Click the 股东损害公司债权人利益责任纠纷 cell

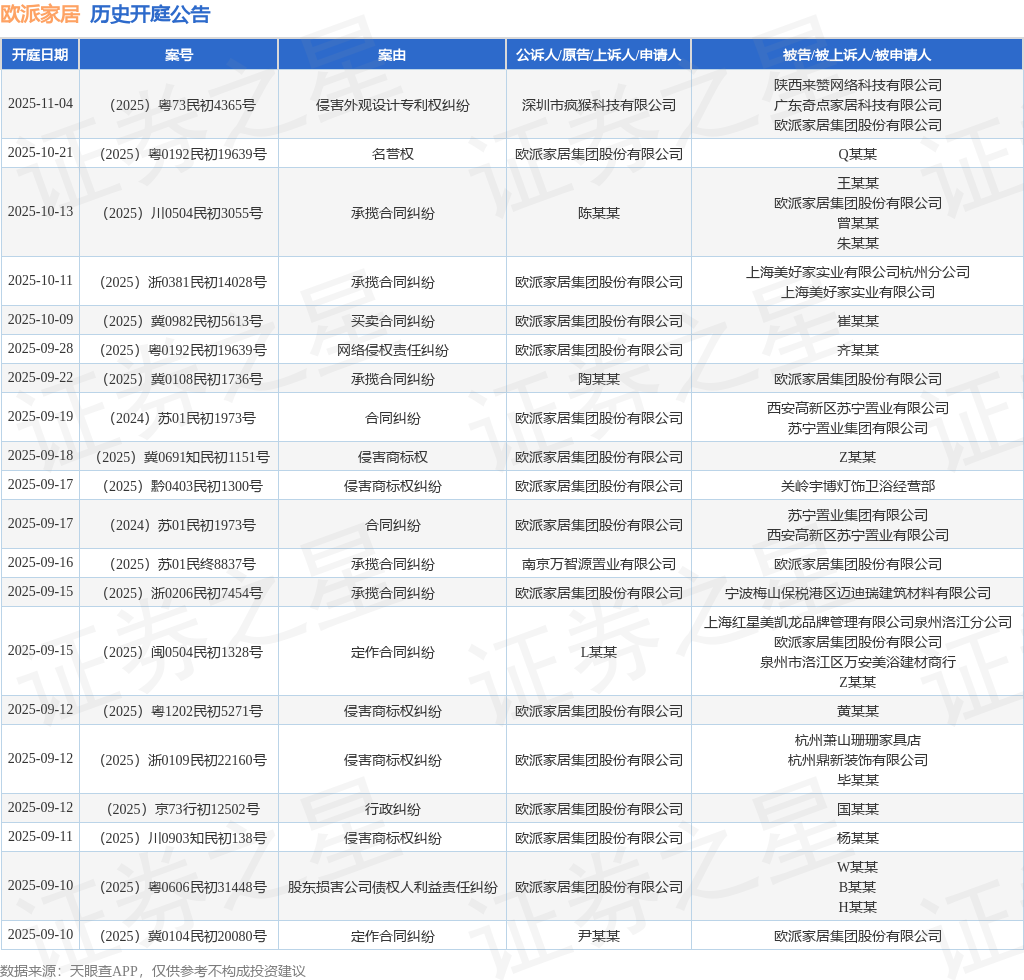(392, 887)
